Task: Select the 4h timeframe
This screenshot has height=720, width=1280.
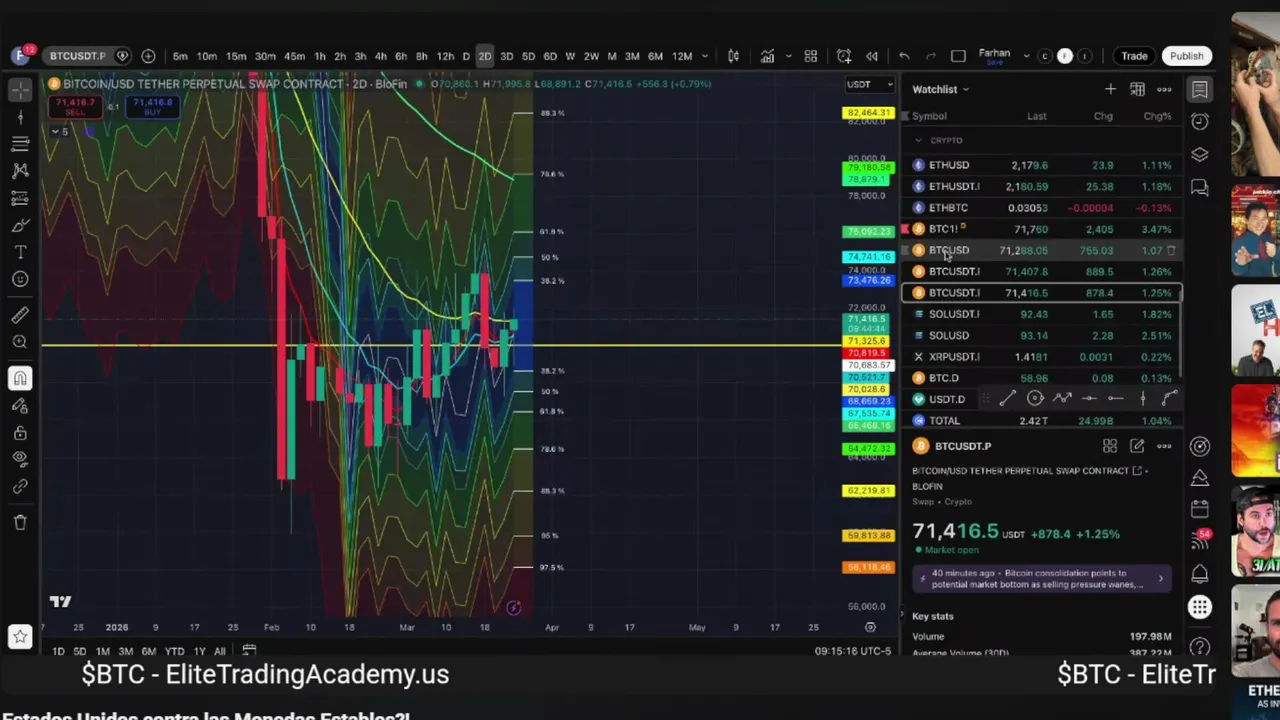Action: (x=380, y=56)
